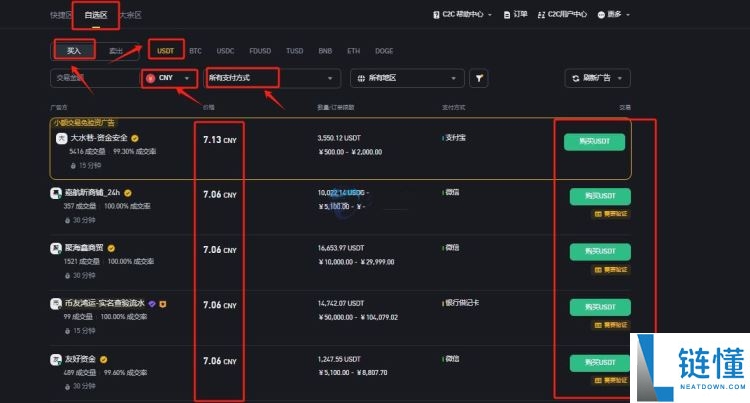Select the USDC coin tab
The height and width of the screenshot is (403, 750).
coord(225,51)
